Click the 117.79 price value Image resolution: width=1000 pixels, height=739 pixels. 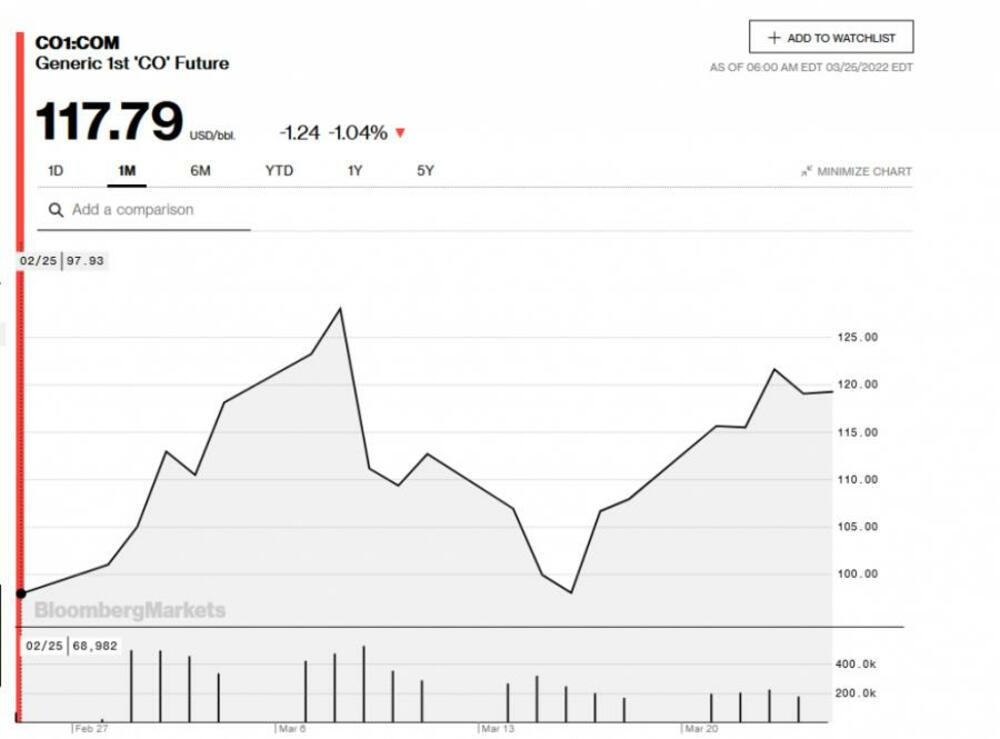pos(109,122)
